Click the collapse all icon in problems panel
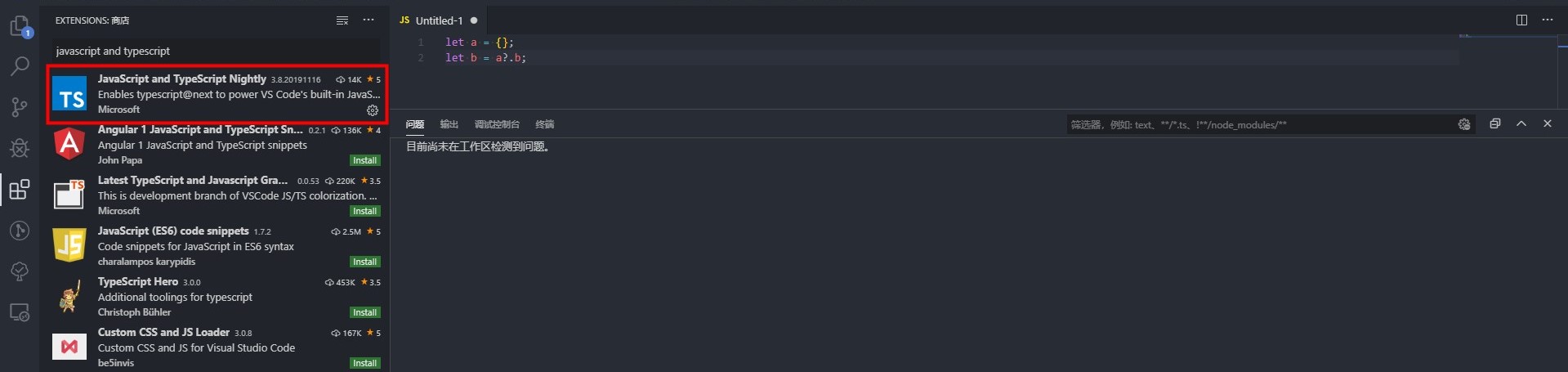Image resolution: width=1568 pixels, height=372 pixels. (1494, 124)
